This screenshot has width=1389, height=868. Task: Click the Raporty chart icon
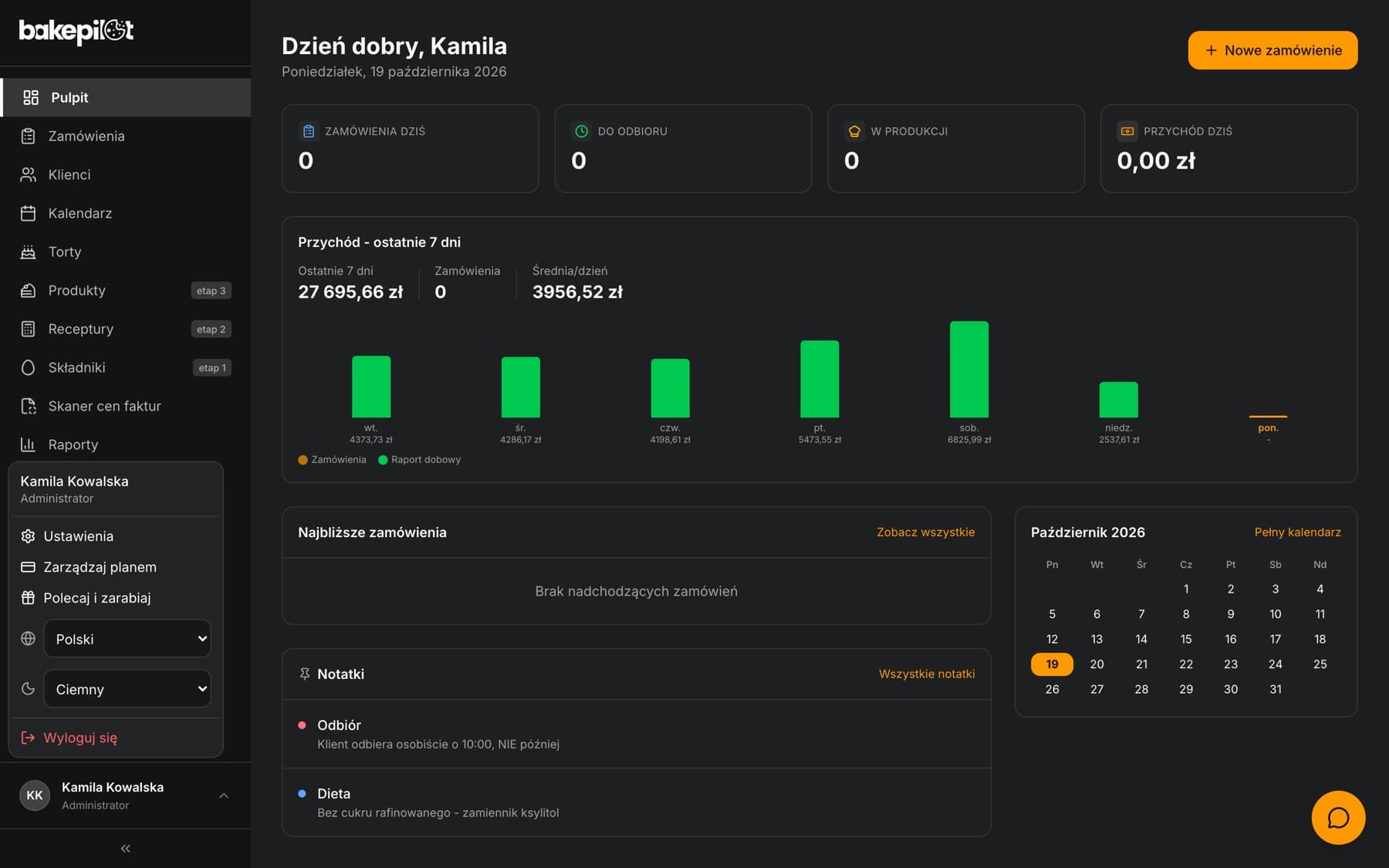(x=29, y=444)
